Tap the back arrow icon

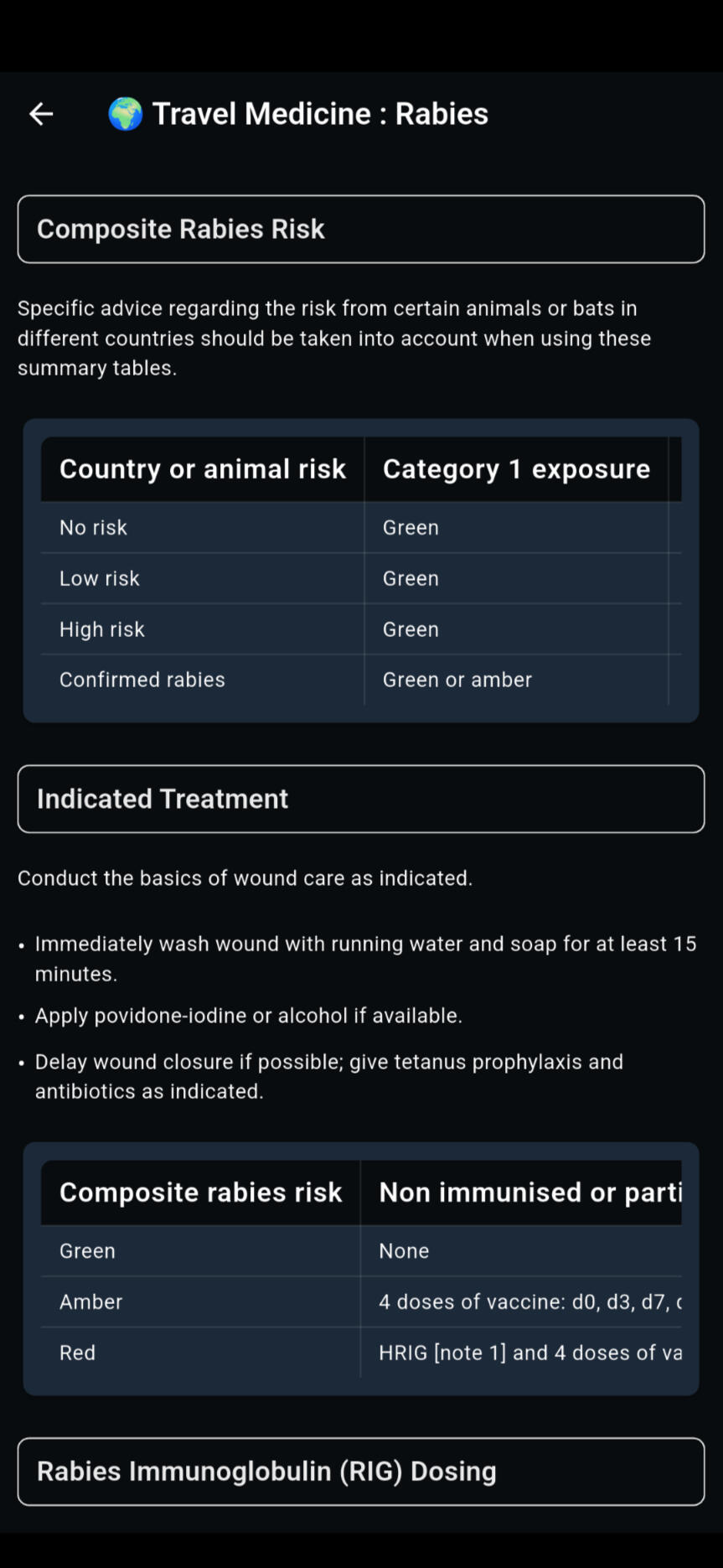click(x=41, y=114)
